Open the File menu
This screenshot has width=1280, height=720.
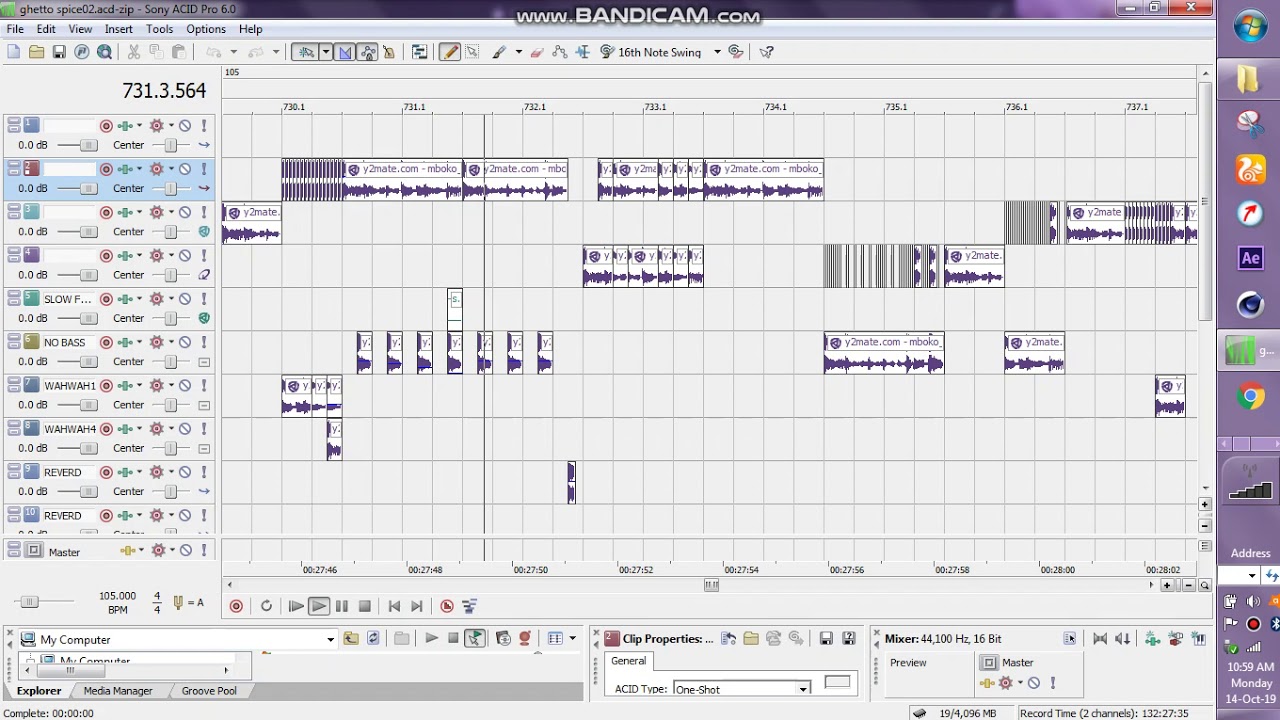[x=15, y=29]
